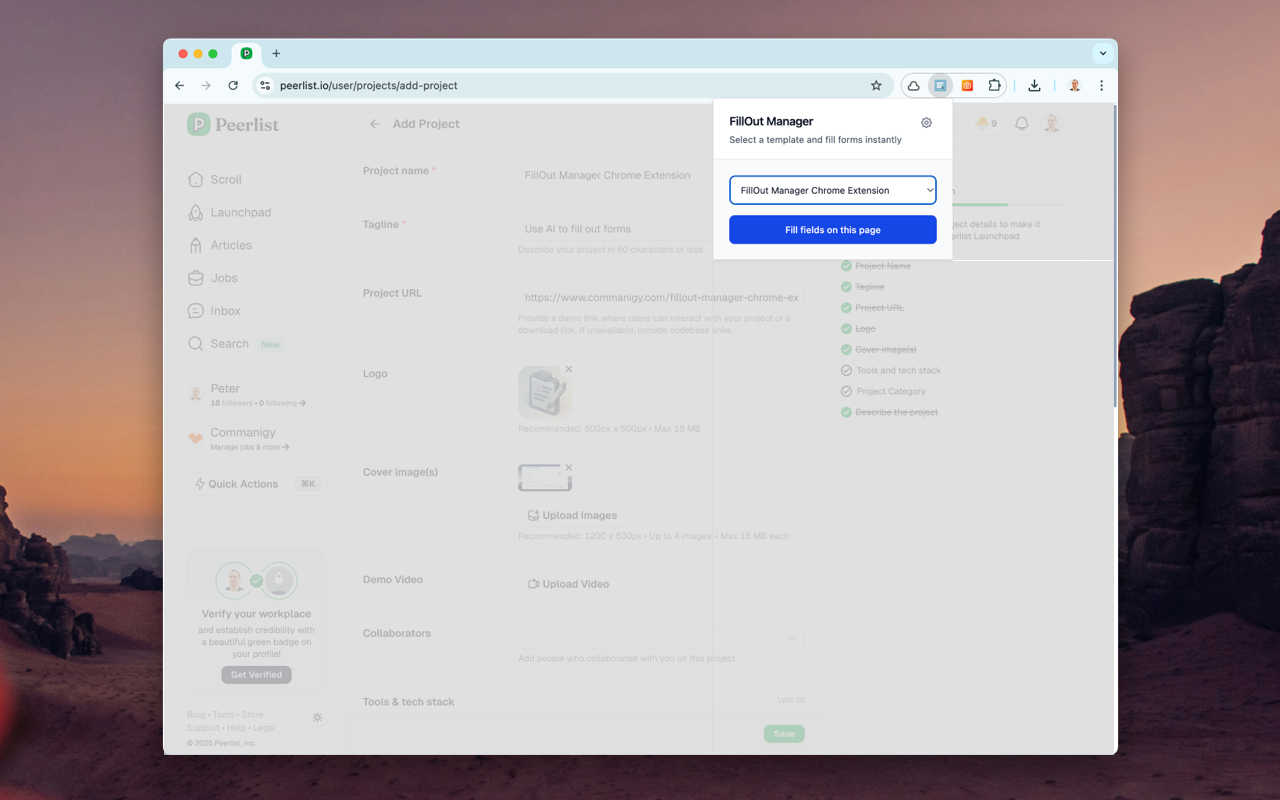Go forward in browser history
The image size is (1280, 800).
[x=206, y=86]
